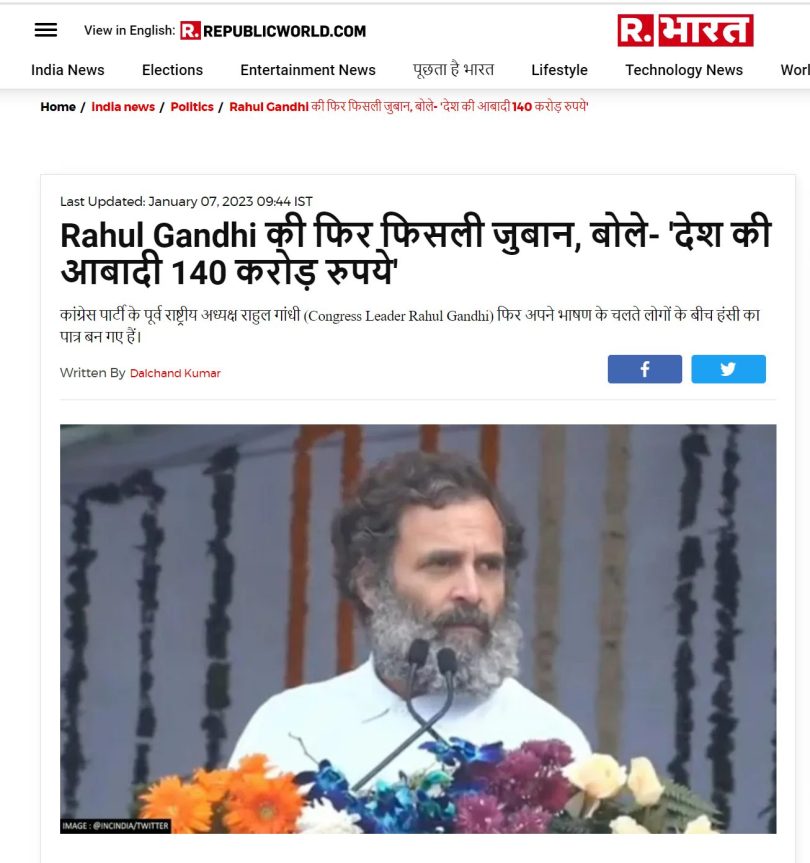The image size is (810, 863).
Task: Share article on Twitter
Action: [728, 369]
